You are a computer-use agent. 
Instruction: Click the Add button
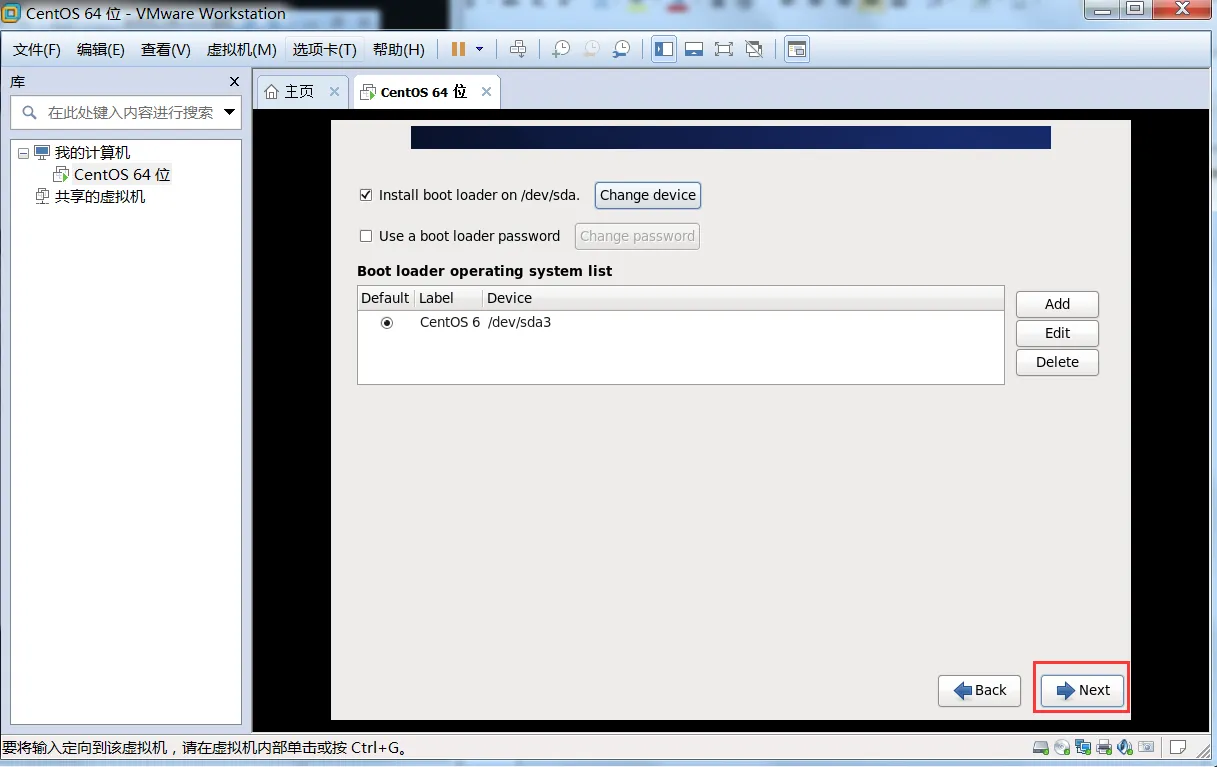click(1057, 304)
